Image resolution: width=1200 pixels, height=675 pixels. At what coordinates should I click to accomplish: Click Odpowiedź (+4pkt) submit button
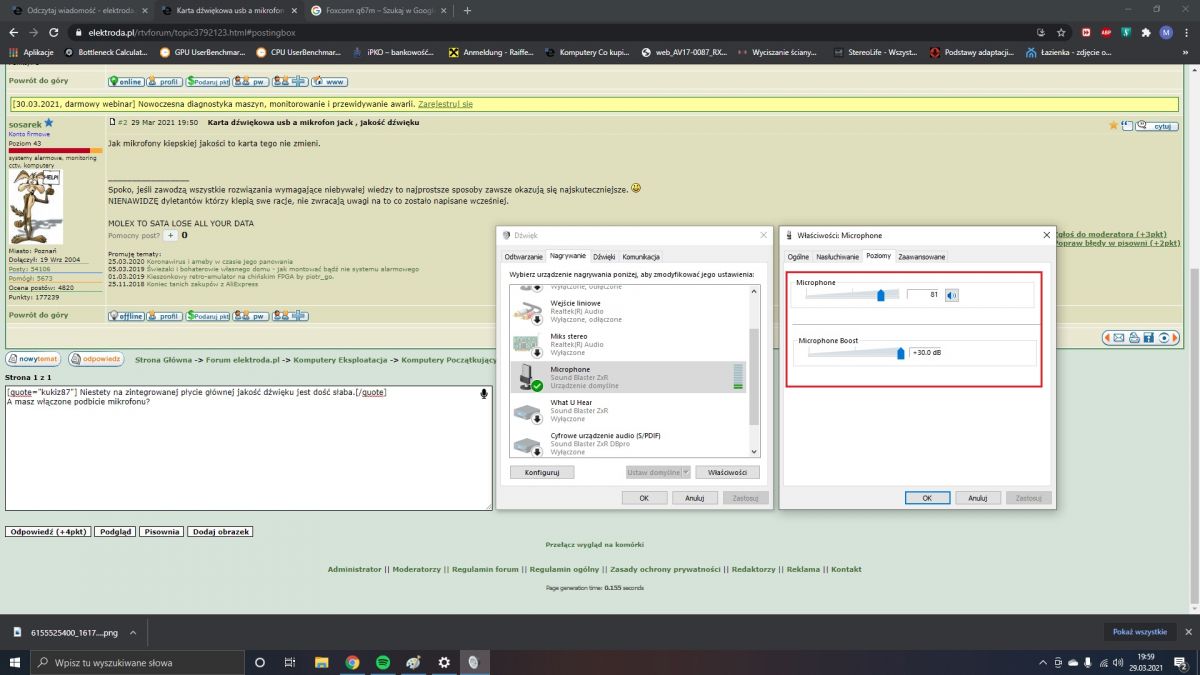click(48, 532)
